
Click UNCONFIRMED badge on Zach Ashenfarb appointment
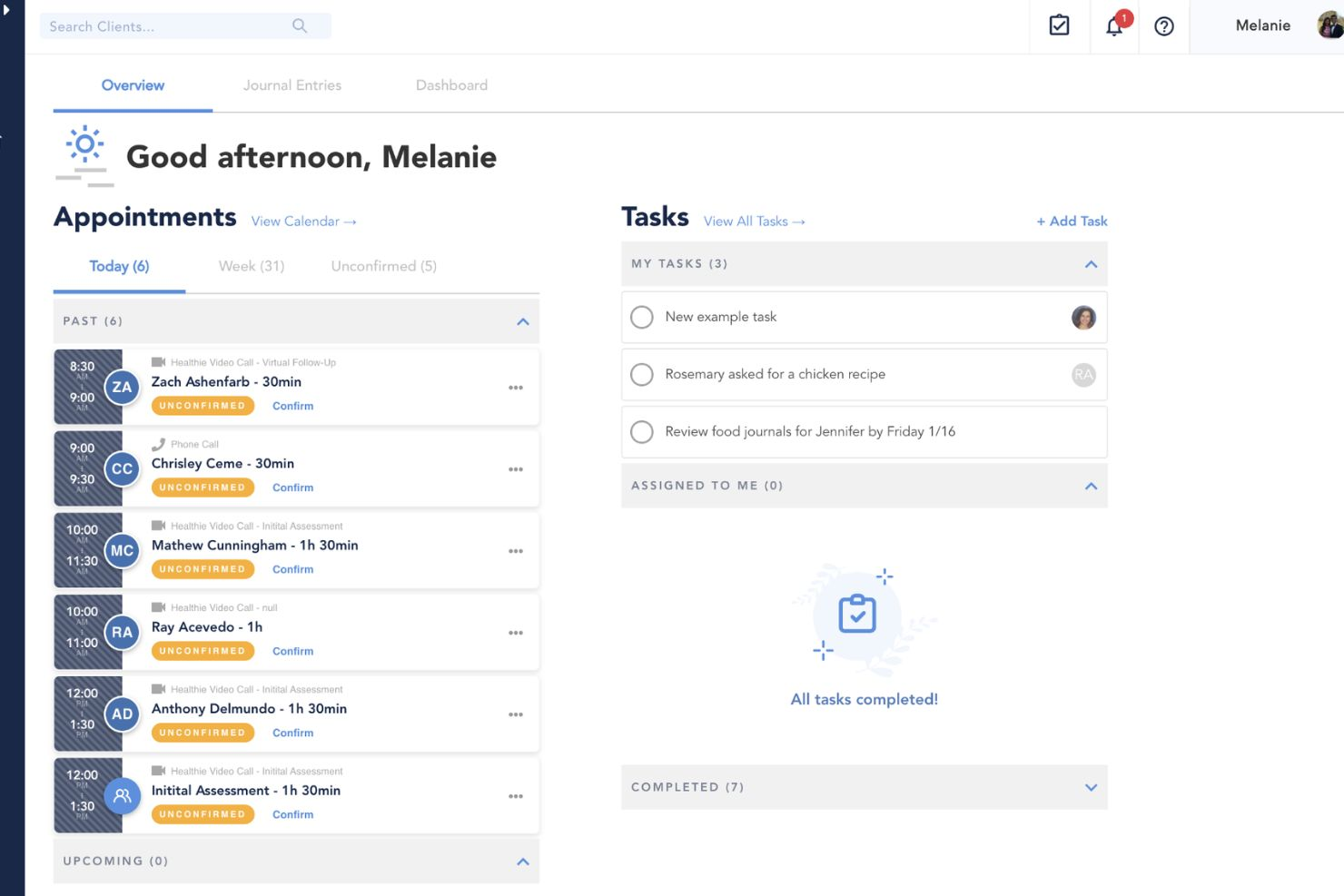(x=203, y=406)
